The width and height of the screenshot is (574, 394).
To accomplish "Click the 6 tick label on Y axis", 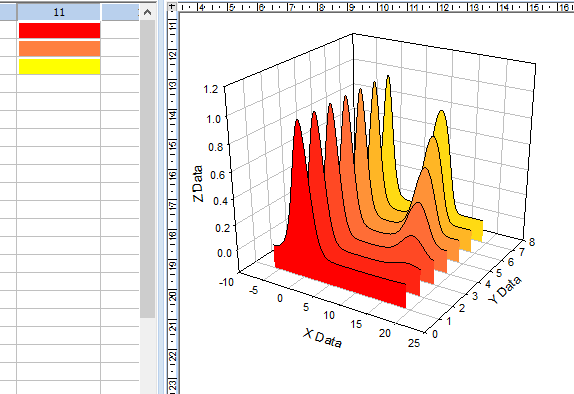I will click(511, 262).
